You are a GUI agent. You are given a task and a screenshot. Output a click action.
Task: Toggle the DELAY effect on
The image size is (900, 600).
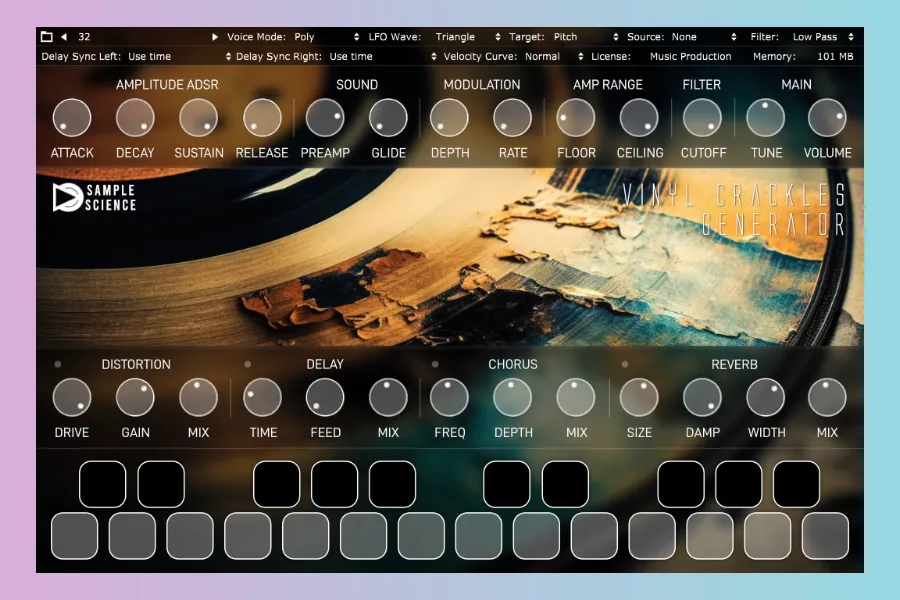click(x=248, y=364)
